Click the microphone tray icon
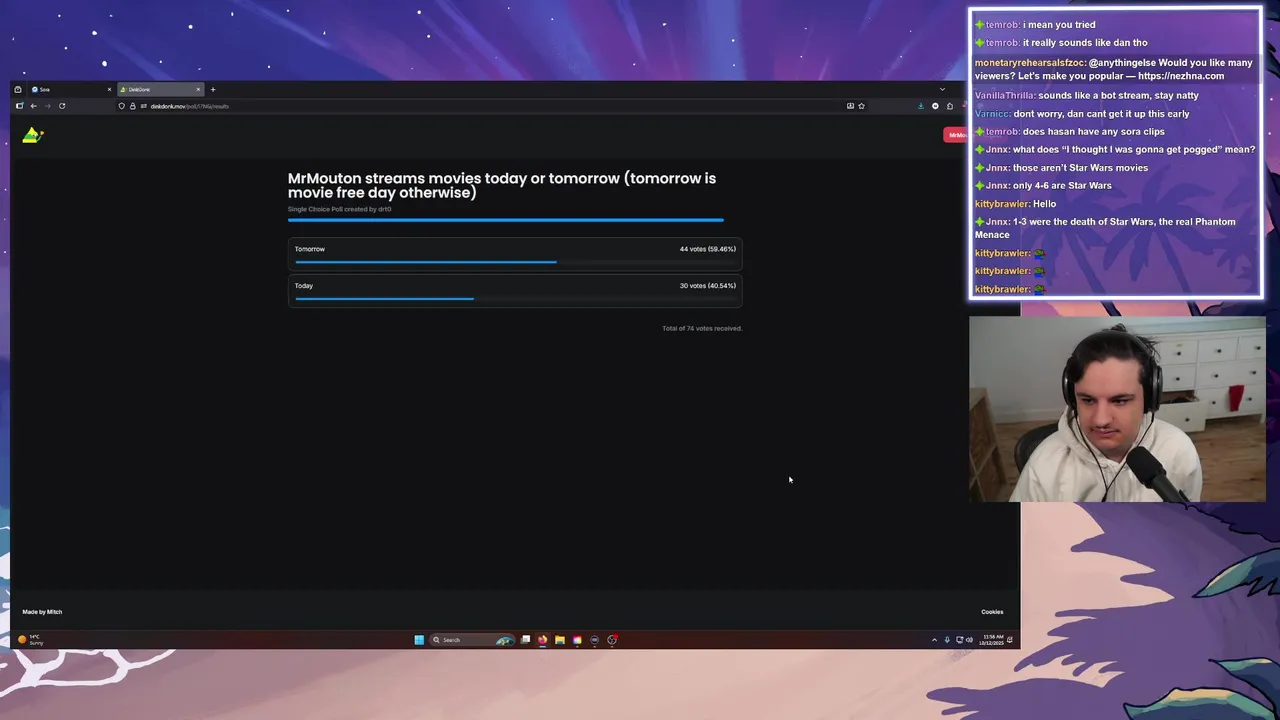 point(947,640)
